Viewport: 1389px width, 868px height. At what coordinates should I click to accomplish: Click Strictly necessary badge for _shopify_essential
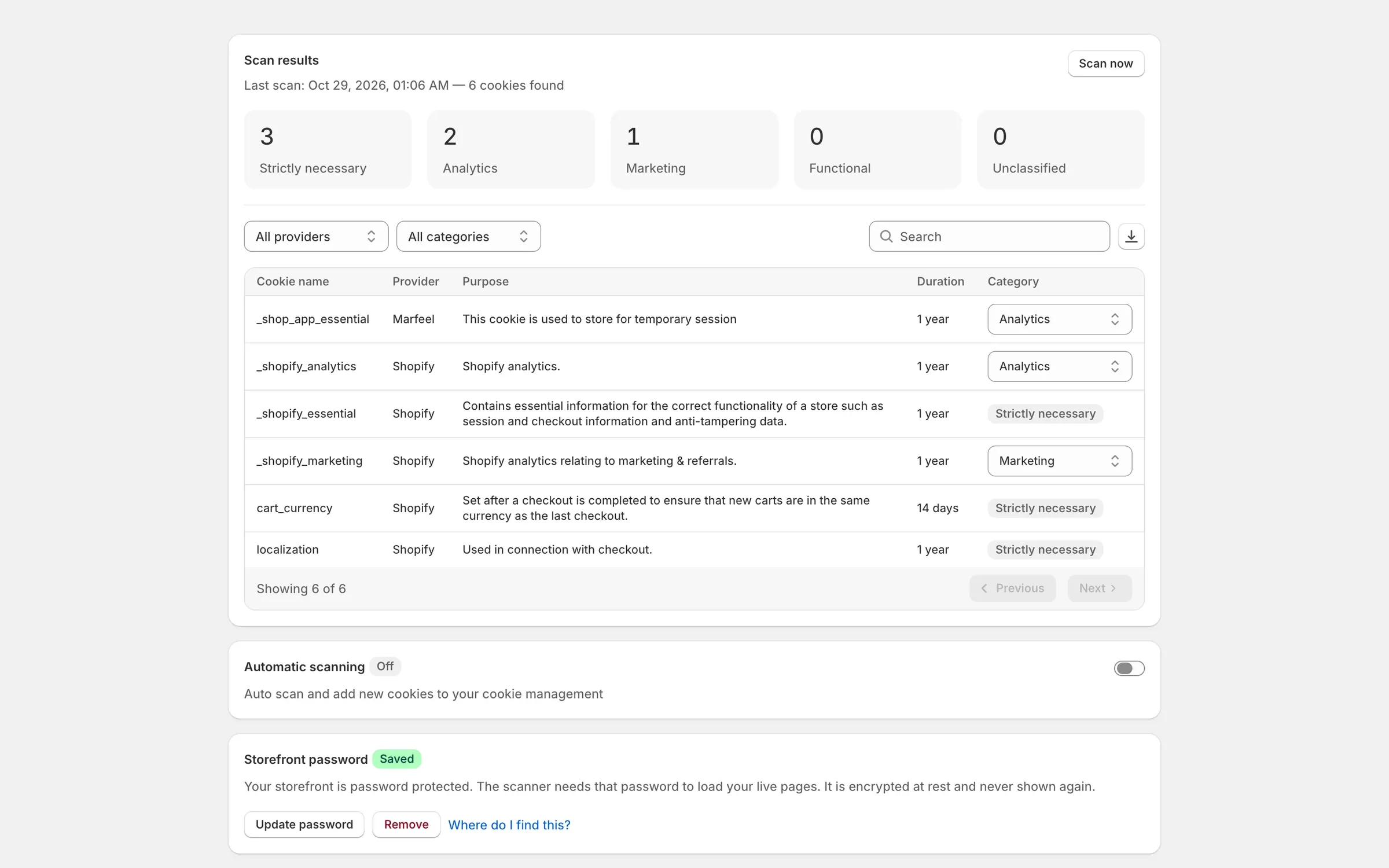point(1045,413)
